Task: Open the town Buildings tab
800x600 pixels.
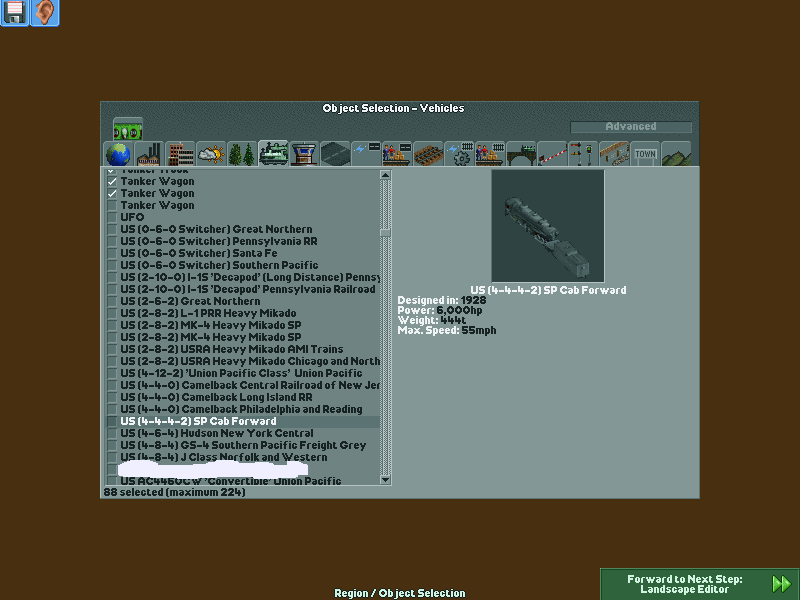Action: click(180, 154)
